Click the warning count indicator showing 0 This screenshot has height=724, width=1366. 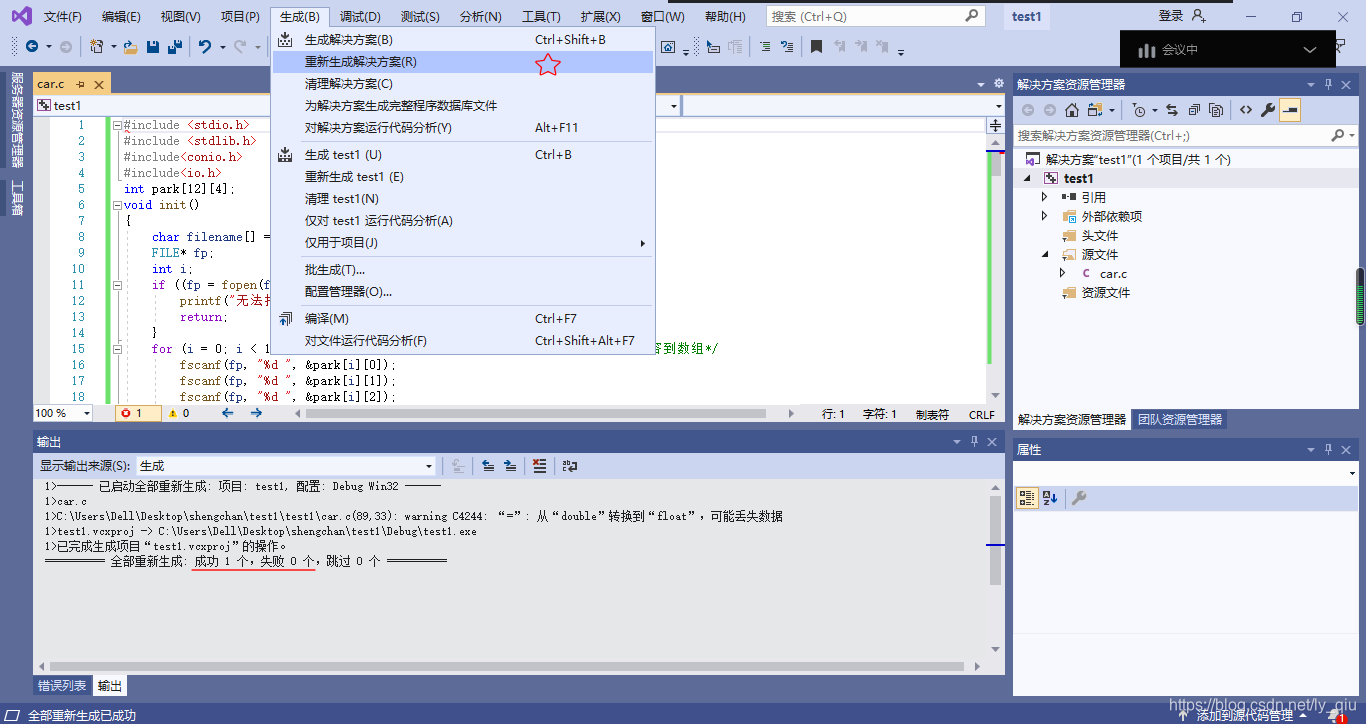179,413
